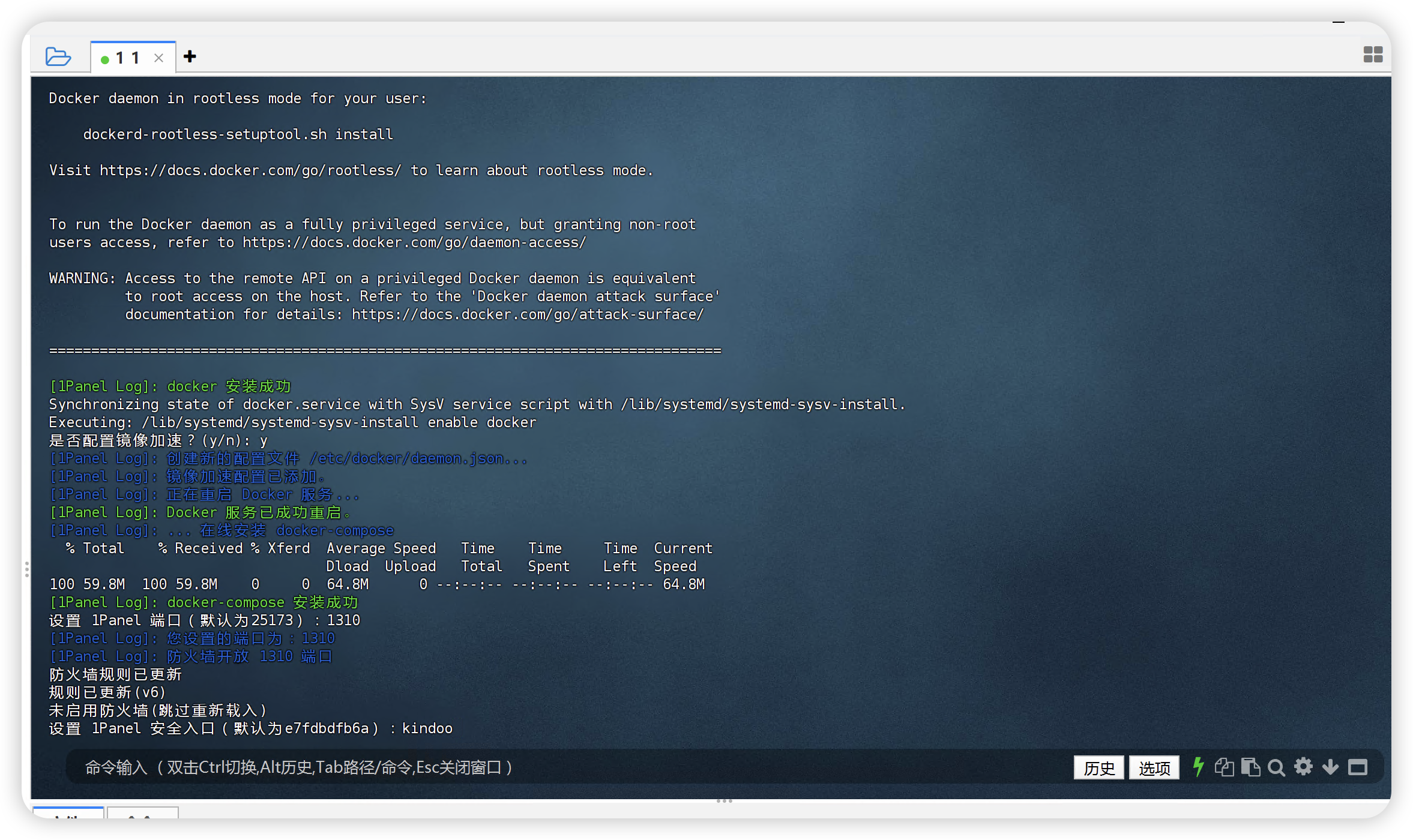The height and width of the screenshot is (840, 1413).
Task: Click the bottom panel splitter dots handle
Action: pos(725,800)
